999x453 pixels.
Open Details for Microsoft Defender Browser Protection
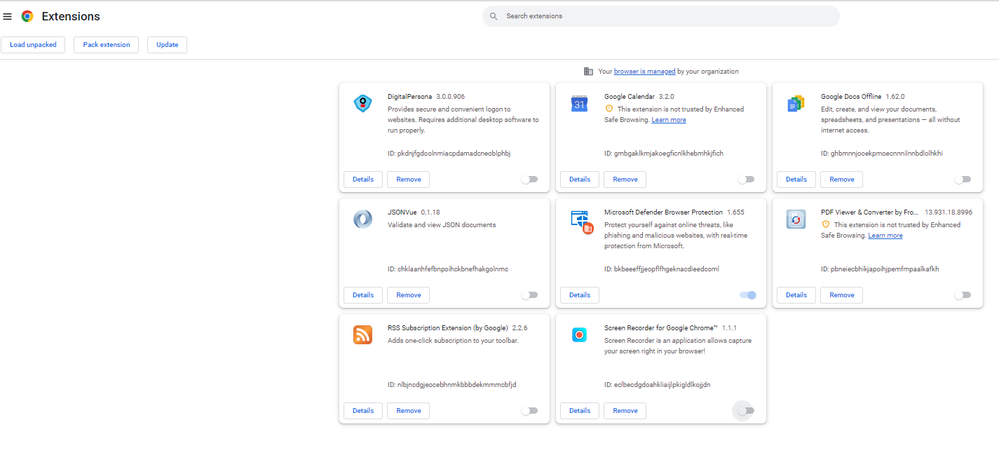(580, 295)
